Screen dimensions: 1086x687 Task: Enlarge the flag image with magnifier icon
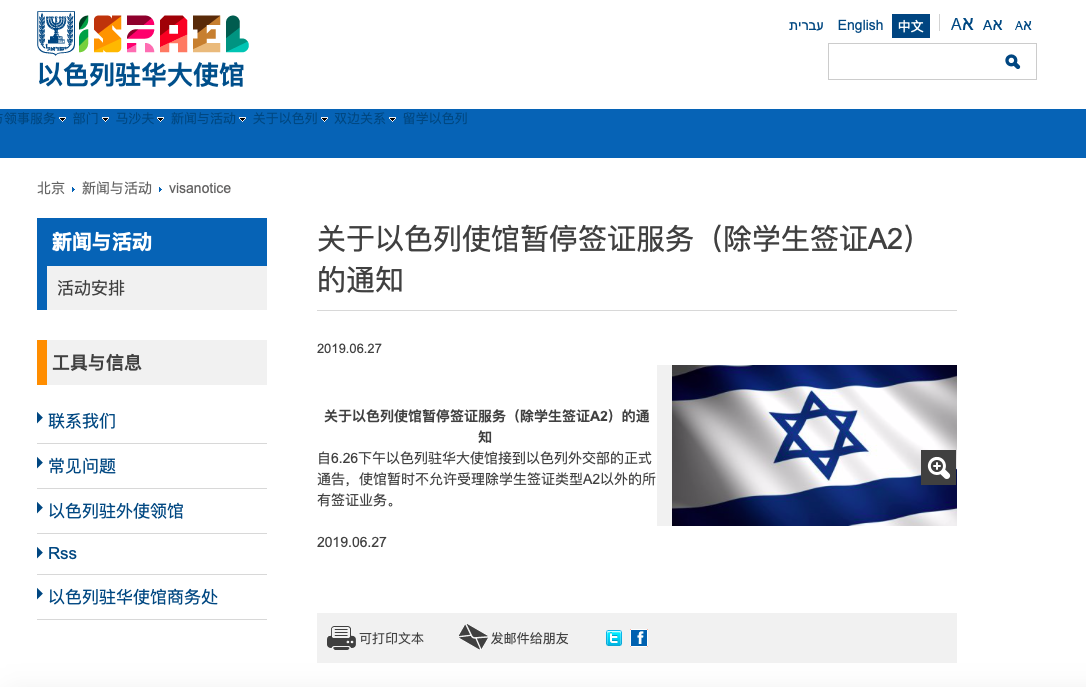tap(938, 467)
